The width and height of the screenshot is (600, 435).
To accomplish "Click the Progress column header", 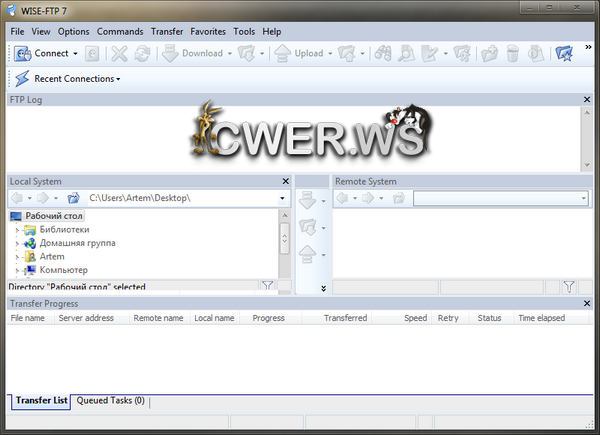I will coord(268,318).
